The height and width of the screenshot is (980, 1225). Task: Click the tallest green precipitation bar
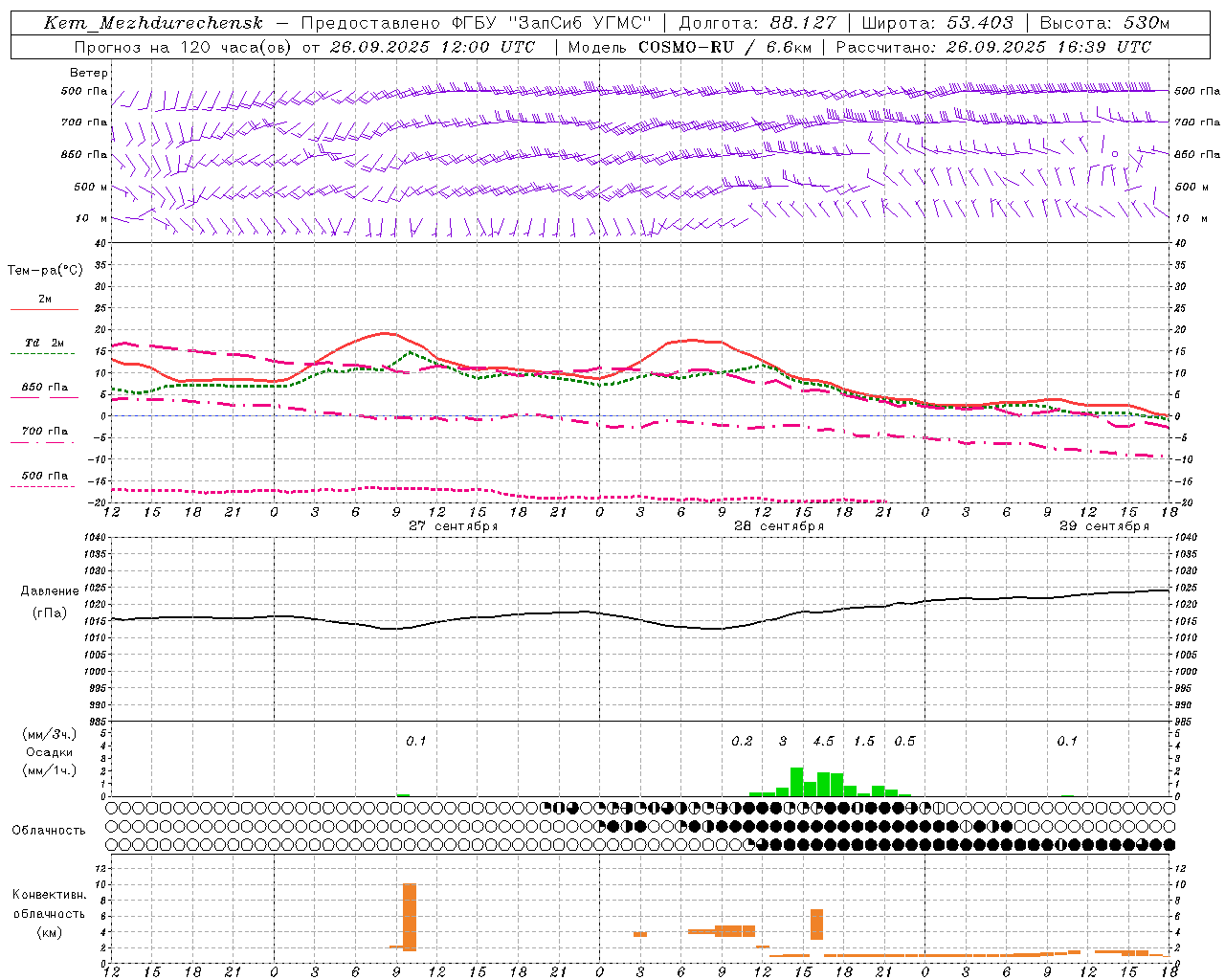pyautogui.click(x=796, y=782)
